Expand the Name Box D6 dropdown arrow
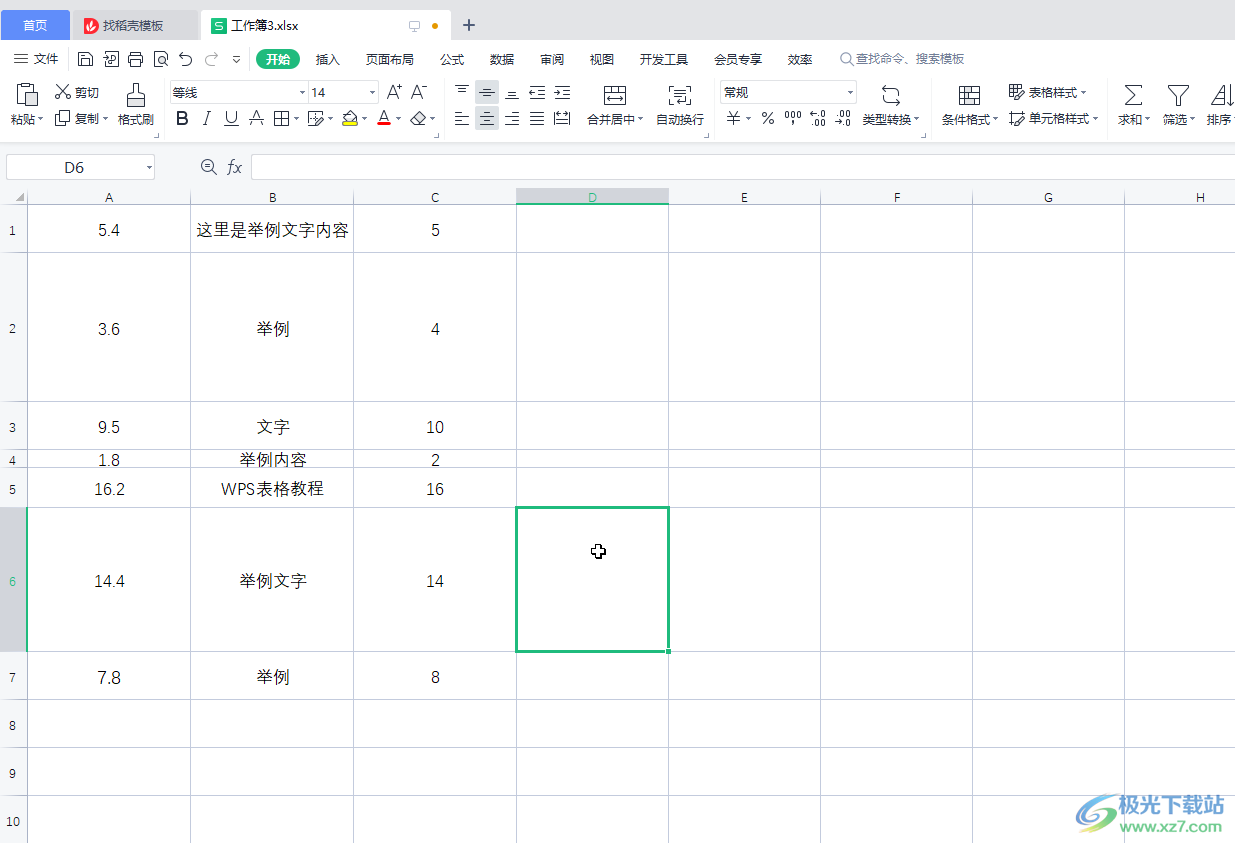Image resolution: width=1235 pixels, height=843 pixels. [x=149, y=167]
